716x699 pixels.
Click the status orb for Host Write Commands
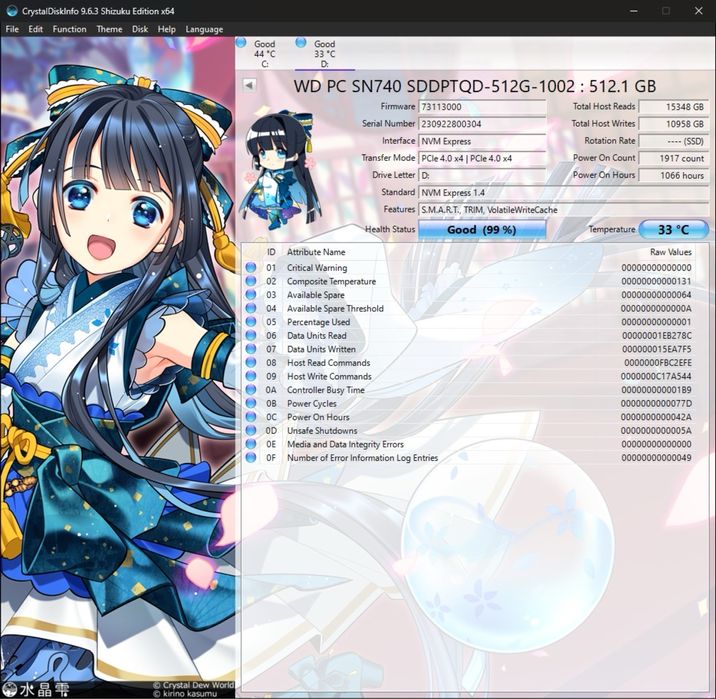click(x=251, y=376)
